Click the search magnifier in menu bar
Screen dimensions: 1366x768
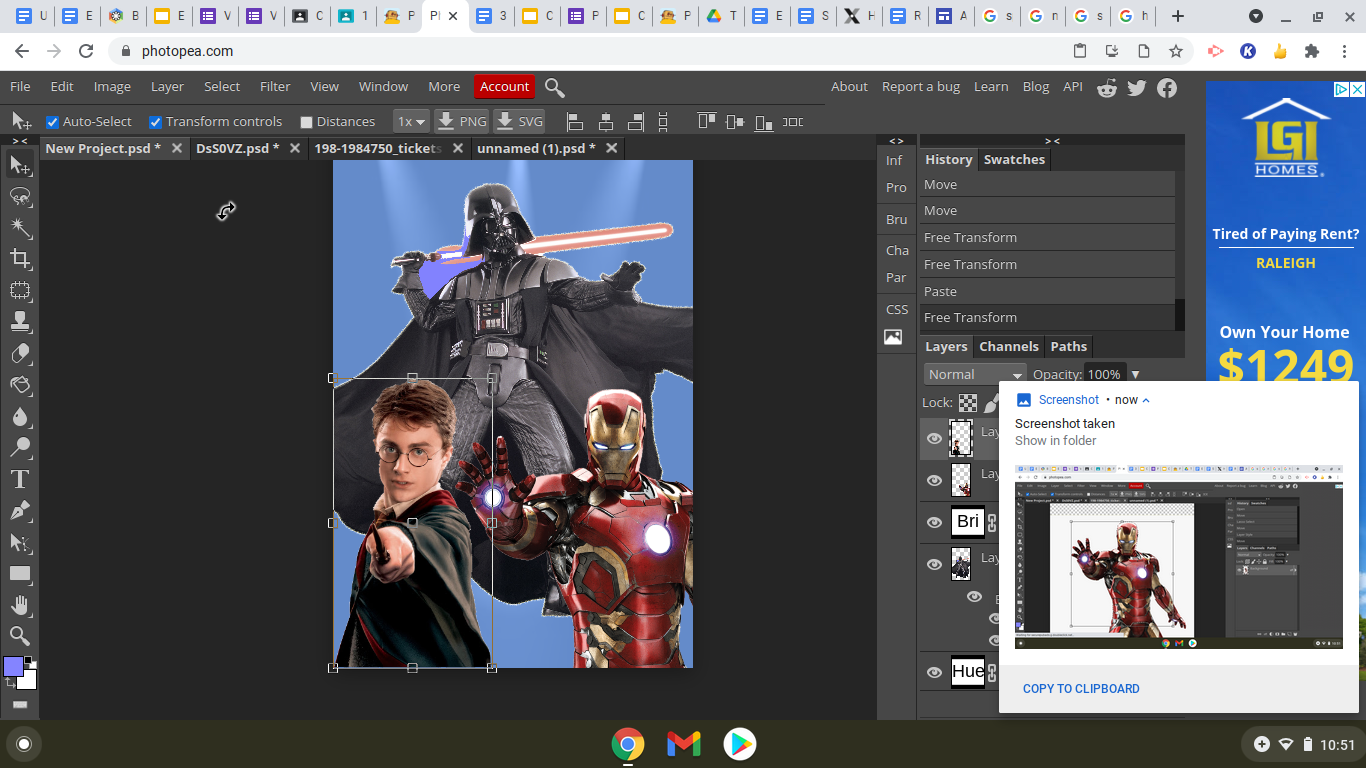point(555,88)
